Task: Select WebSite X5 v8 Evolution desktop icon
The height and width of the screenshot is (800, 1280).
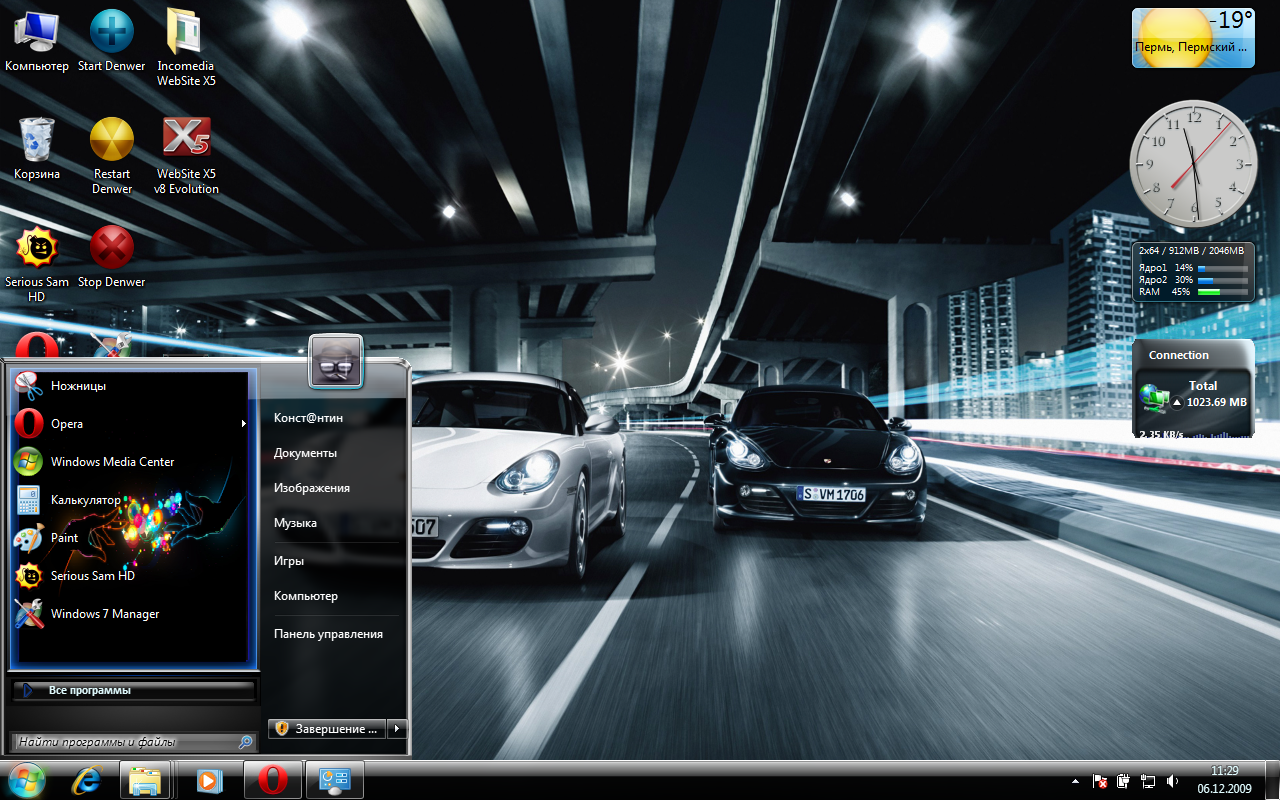Action: 186,156
